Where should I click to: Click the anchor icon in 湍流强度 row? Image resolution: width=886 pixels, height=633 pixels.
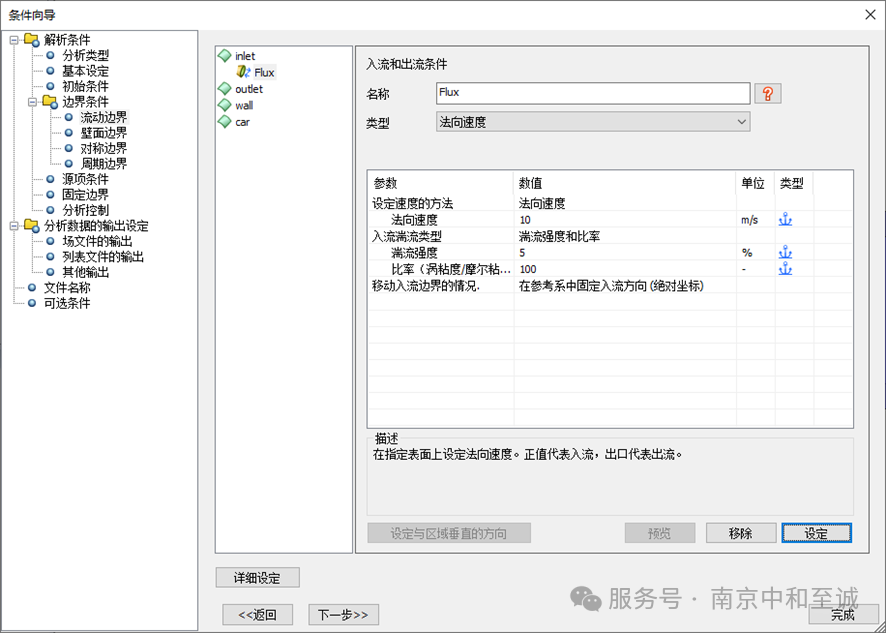[x=785, y=253]
